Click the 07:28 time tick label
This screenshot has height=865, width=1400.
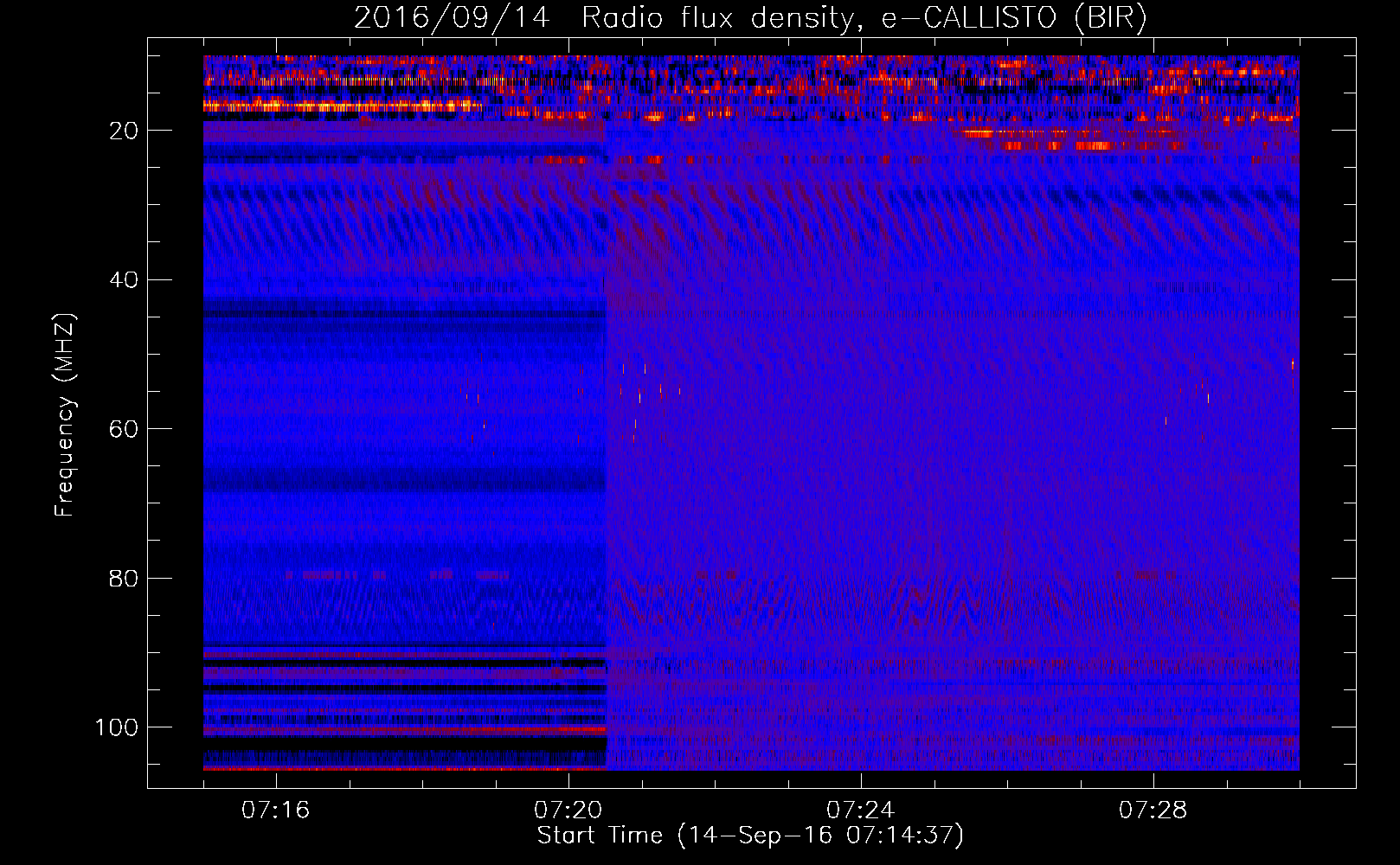[x=1153, y=811]
